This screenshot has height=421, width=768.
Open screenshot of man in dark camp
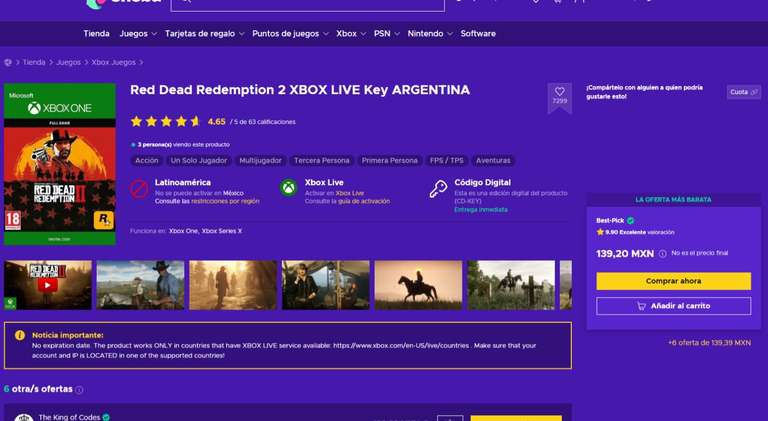[326, 285]
